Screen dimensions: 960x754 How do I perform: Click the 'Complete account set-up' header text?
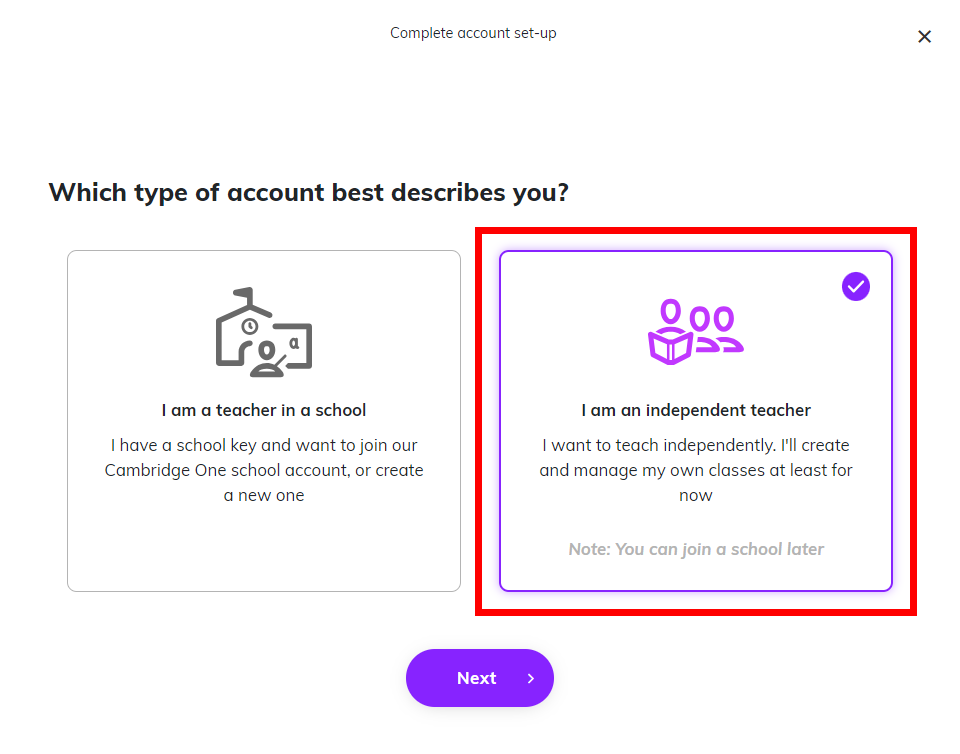click(x=473, y=33)
